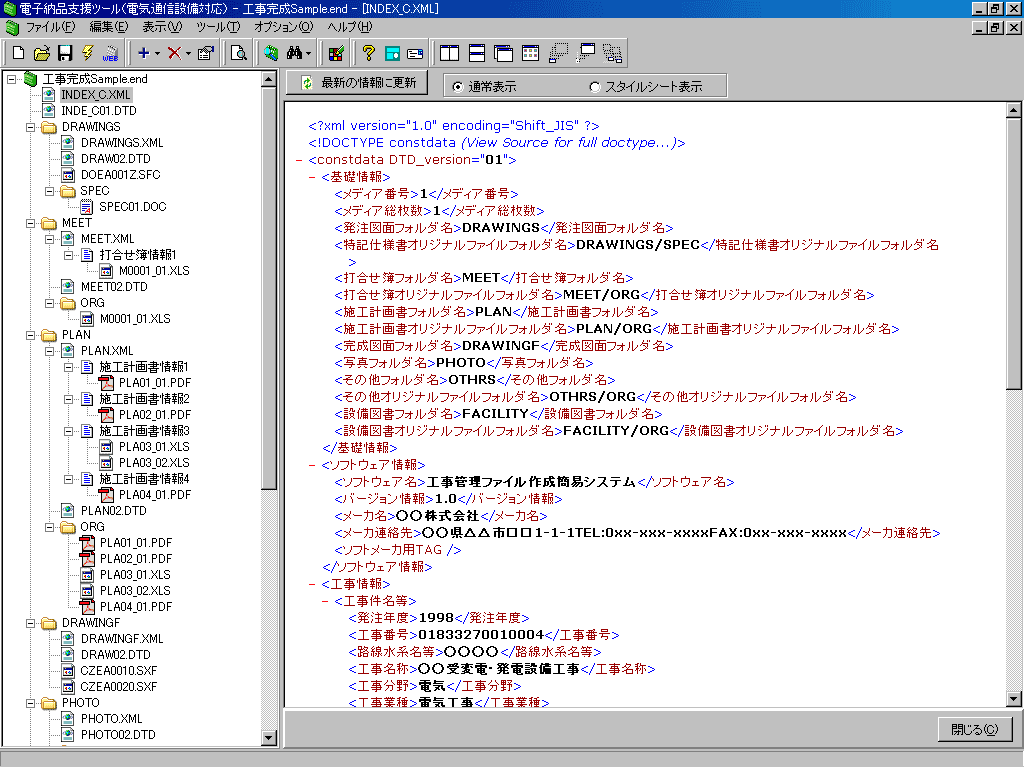Click the New file toolbar icon
1024x768 pixels.
pyautogui.click(x=18, y=53)
